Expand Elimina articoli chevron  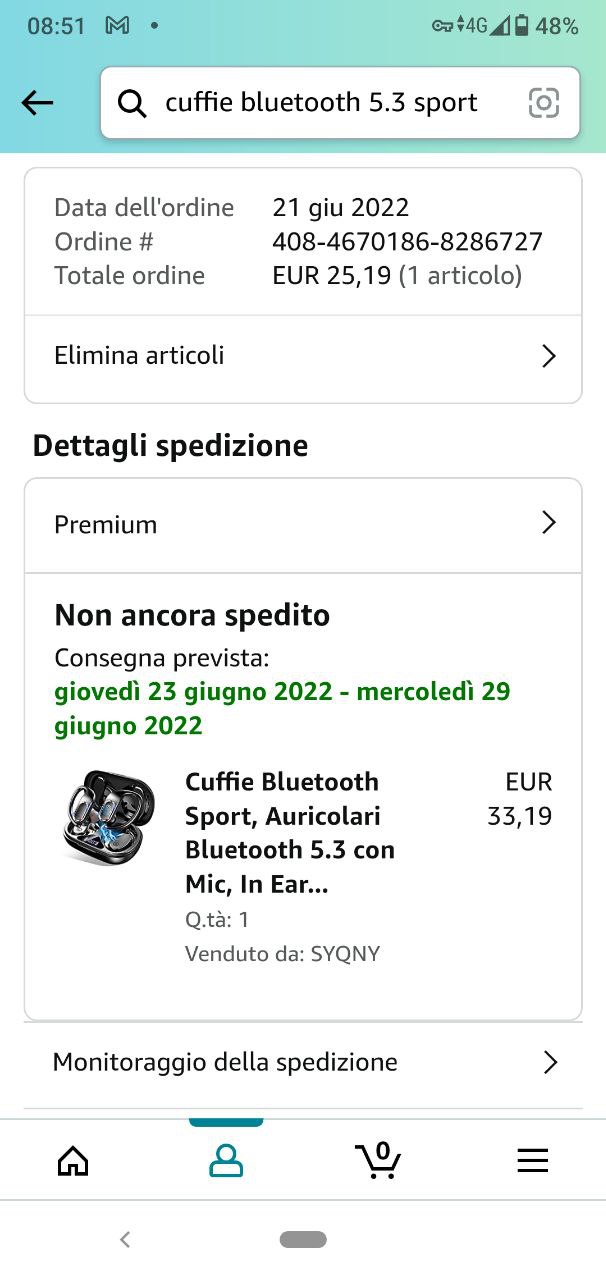548,356
